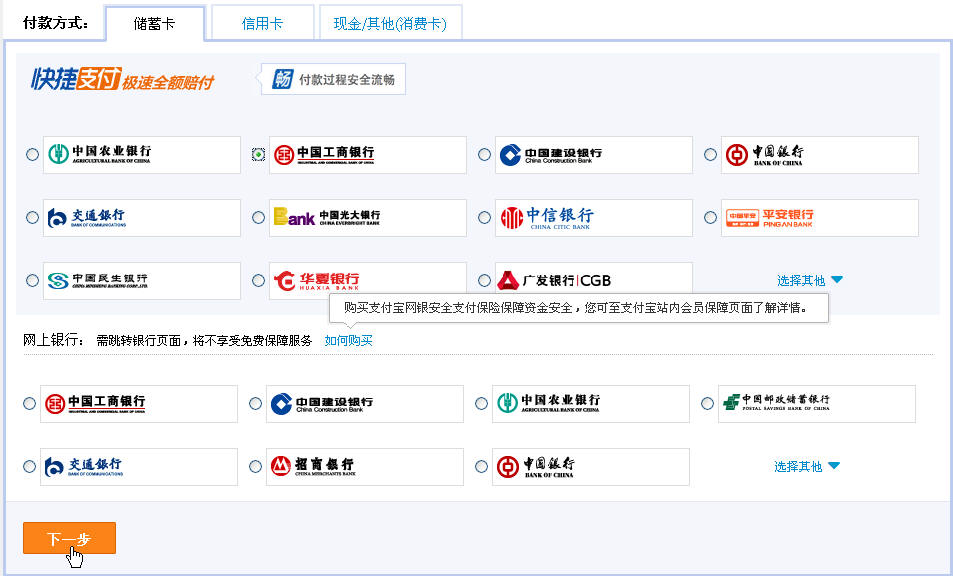The image size is (953, 576).
Task: Click the 付款过程安全流畅 label
Action: point(347,80)
